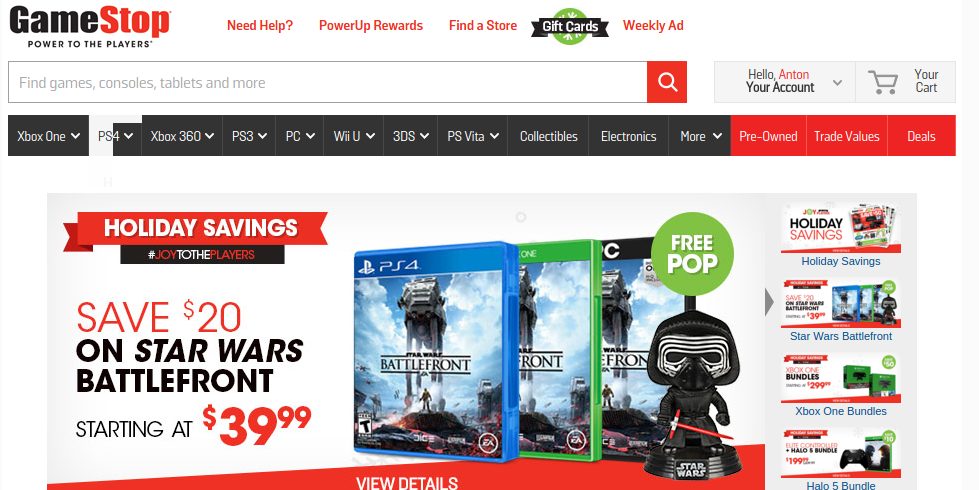Open the More menu dropdown
This screenshot has width=979, height=490.
click(x=700, y=135)
